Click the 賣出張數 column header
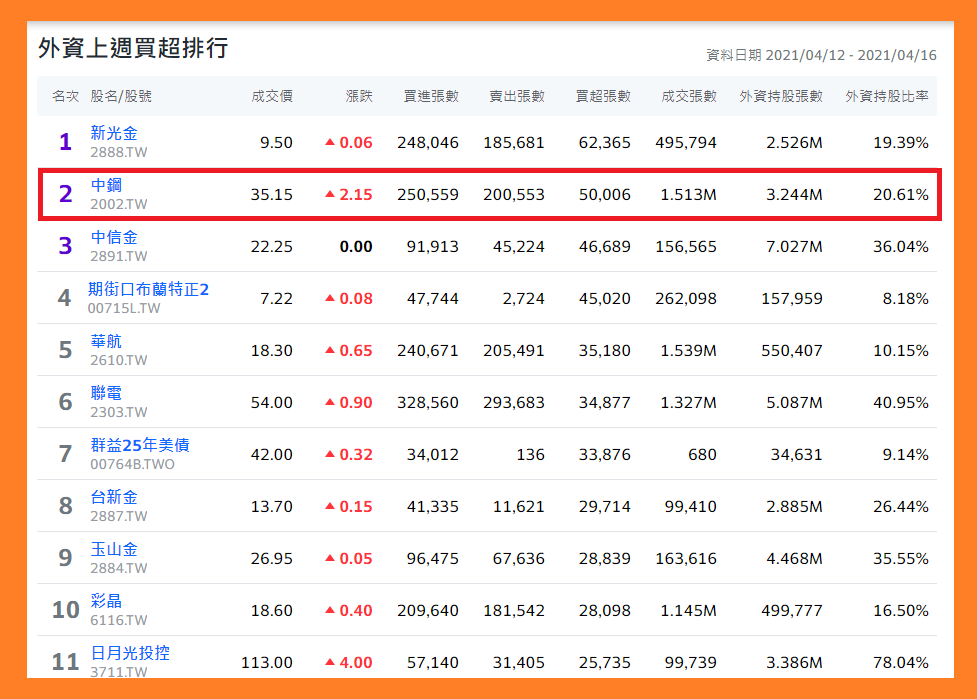 click(x=517, y=96)
